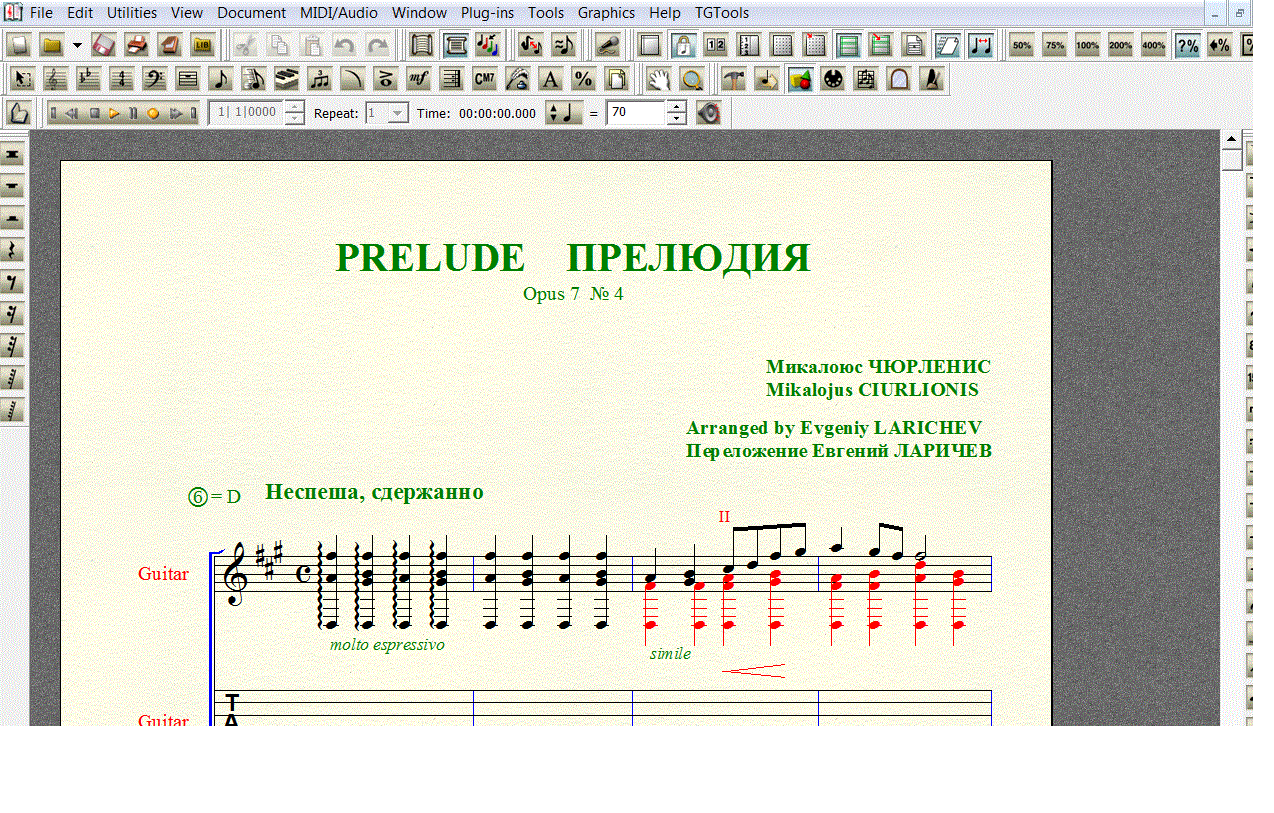Start playback with the play button
The height and width of the screenshot is (813, 1274).
[x=114, y=113]
